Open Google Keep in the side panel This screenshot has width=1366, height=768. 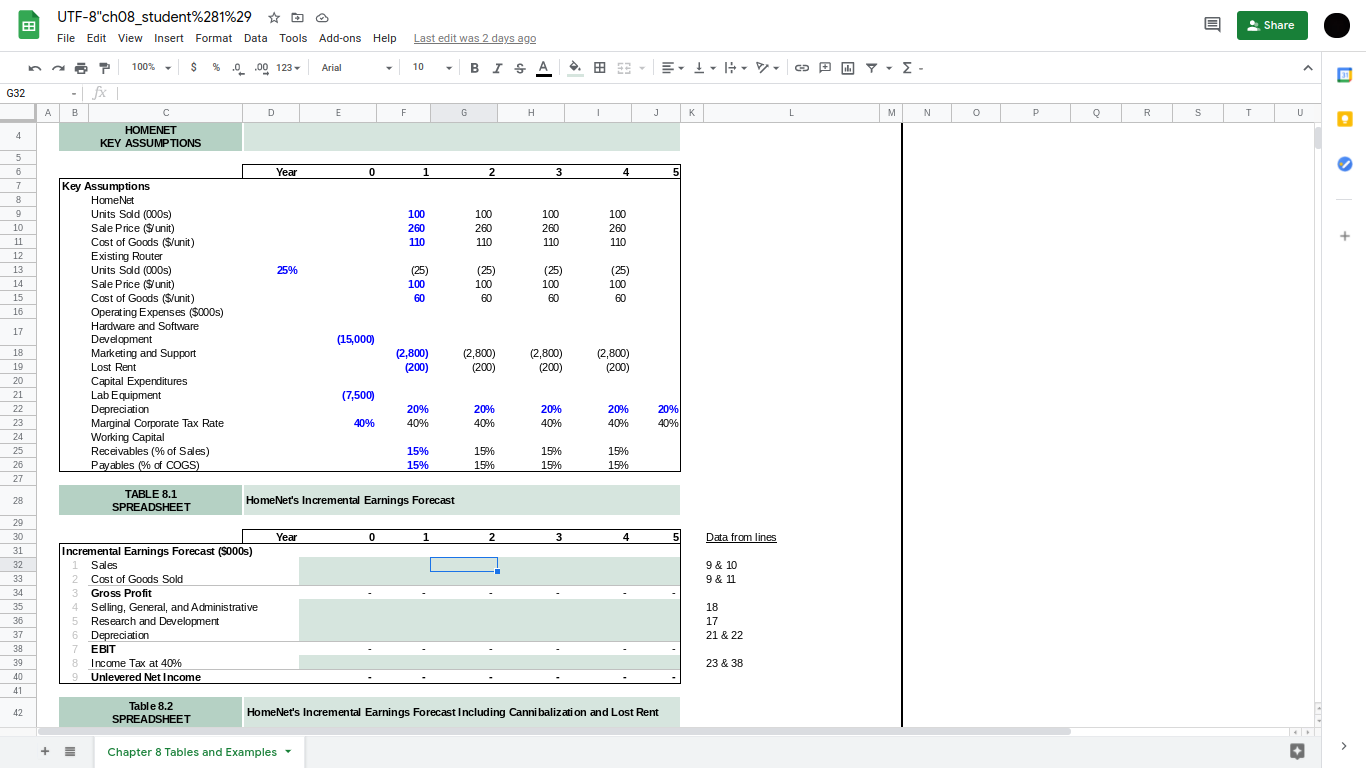[x=1344, y=118]
